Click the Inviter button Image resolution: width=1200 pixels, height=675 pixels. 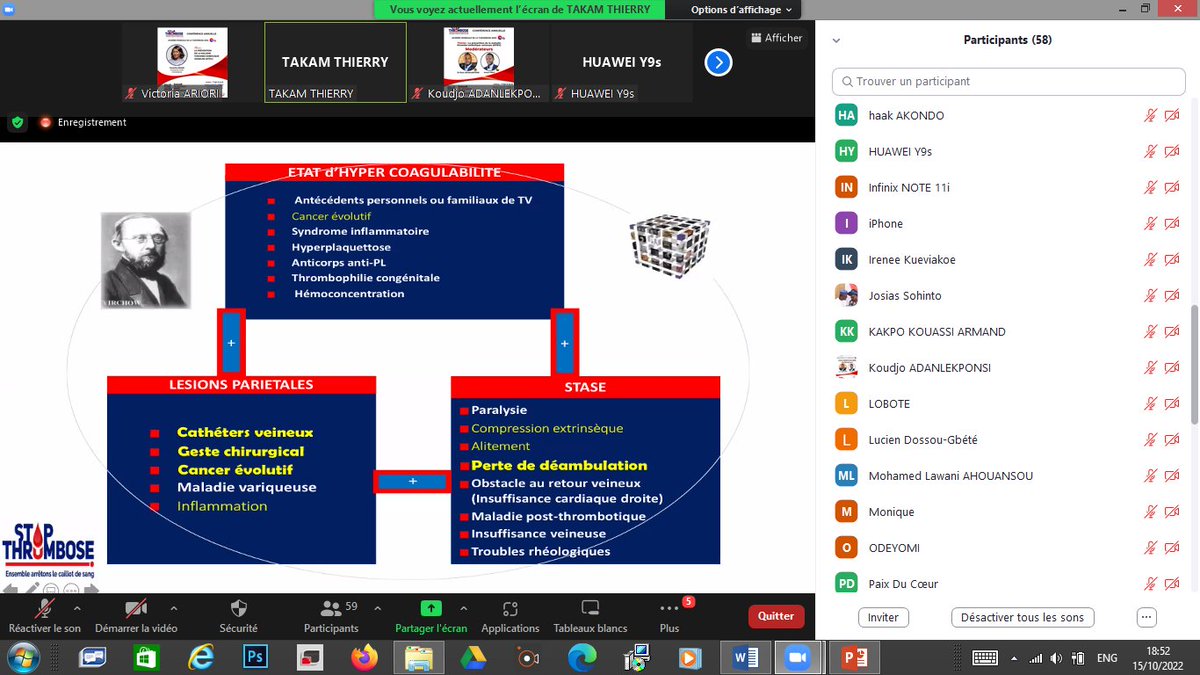coord(883,617)
